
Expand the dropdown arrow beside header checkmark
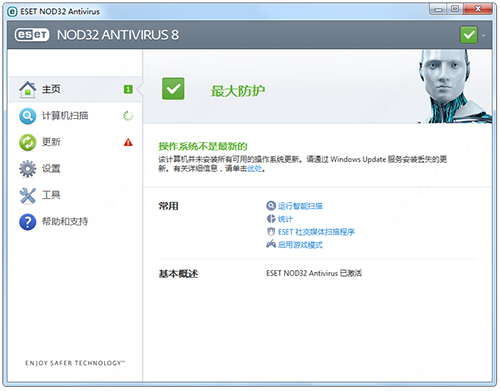click(483, 35)
